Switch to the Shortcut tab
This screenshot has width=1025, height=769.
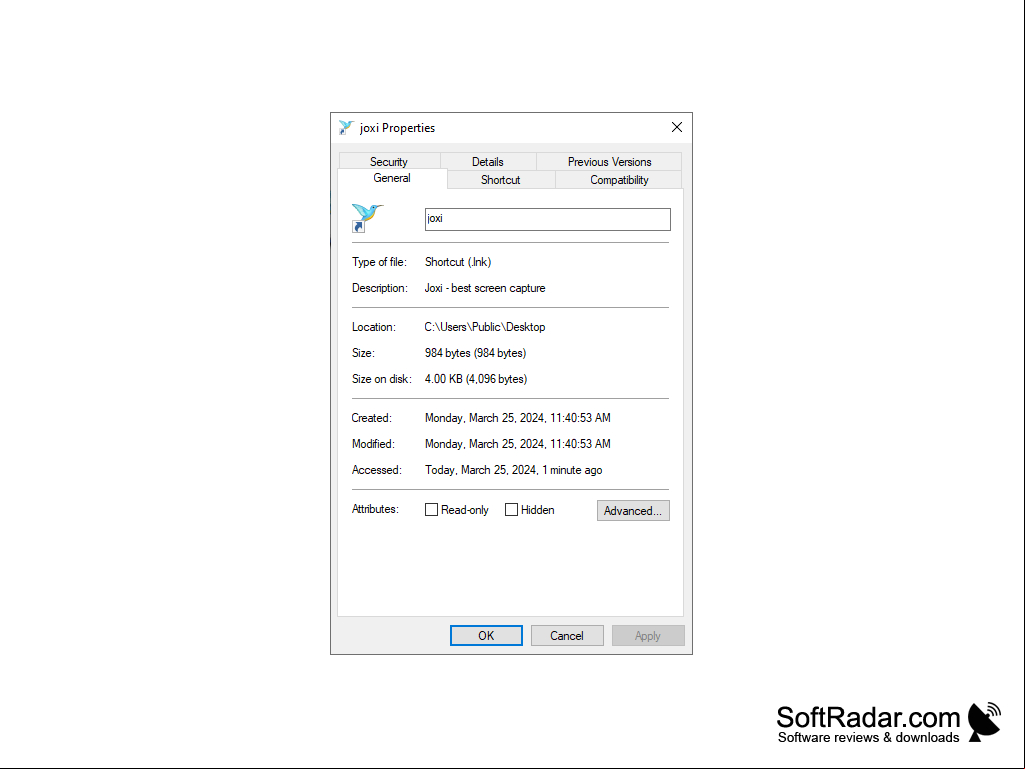pyautogui.click(x=501, y=180)
